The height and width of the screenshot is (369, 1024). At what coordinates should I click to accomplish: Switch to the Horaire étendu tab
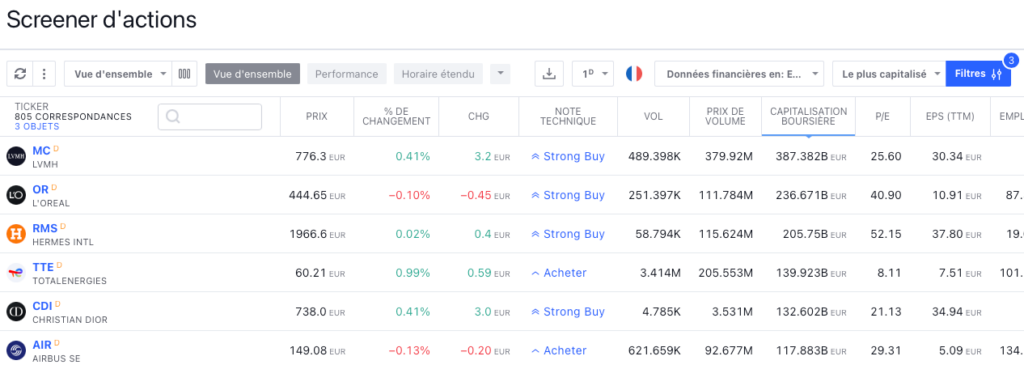tap(438, 74)
